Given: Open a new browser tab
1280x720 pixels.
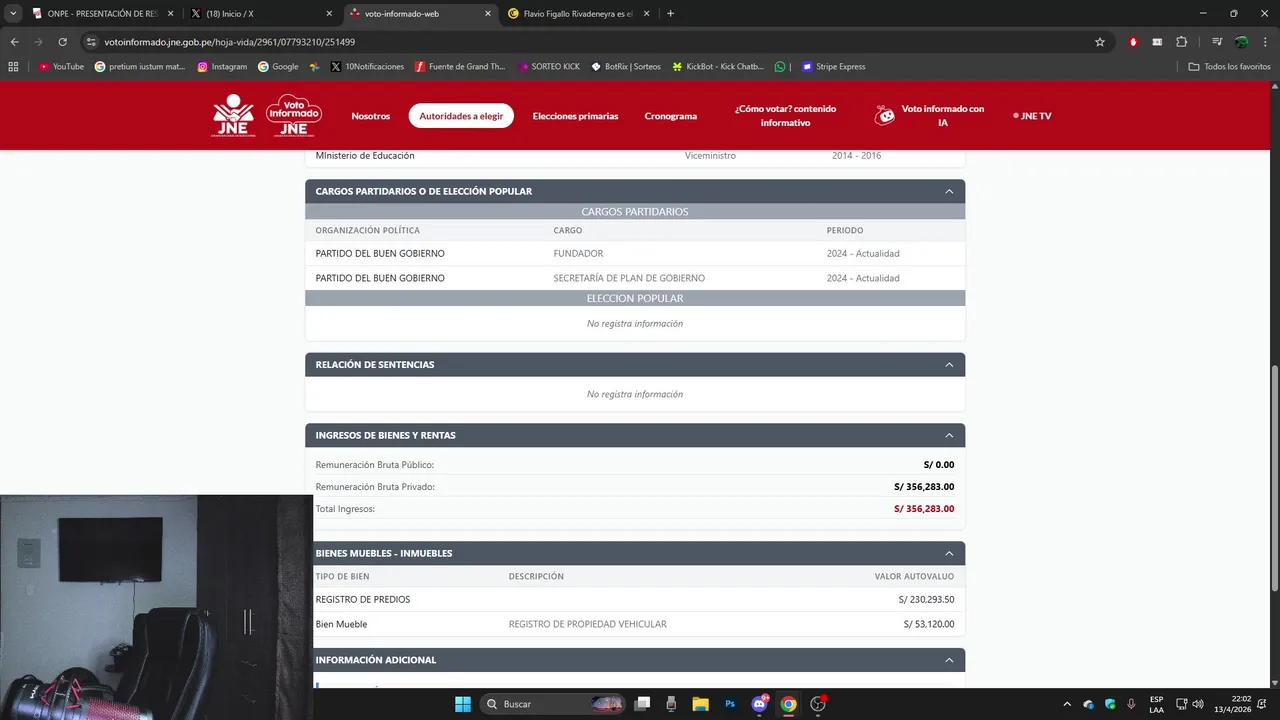Looking at the screenshot, I should [670, 14].
